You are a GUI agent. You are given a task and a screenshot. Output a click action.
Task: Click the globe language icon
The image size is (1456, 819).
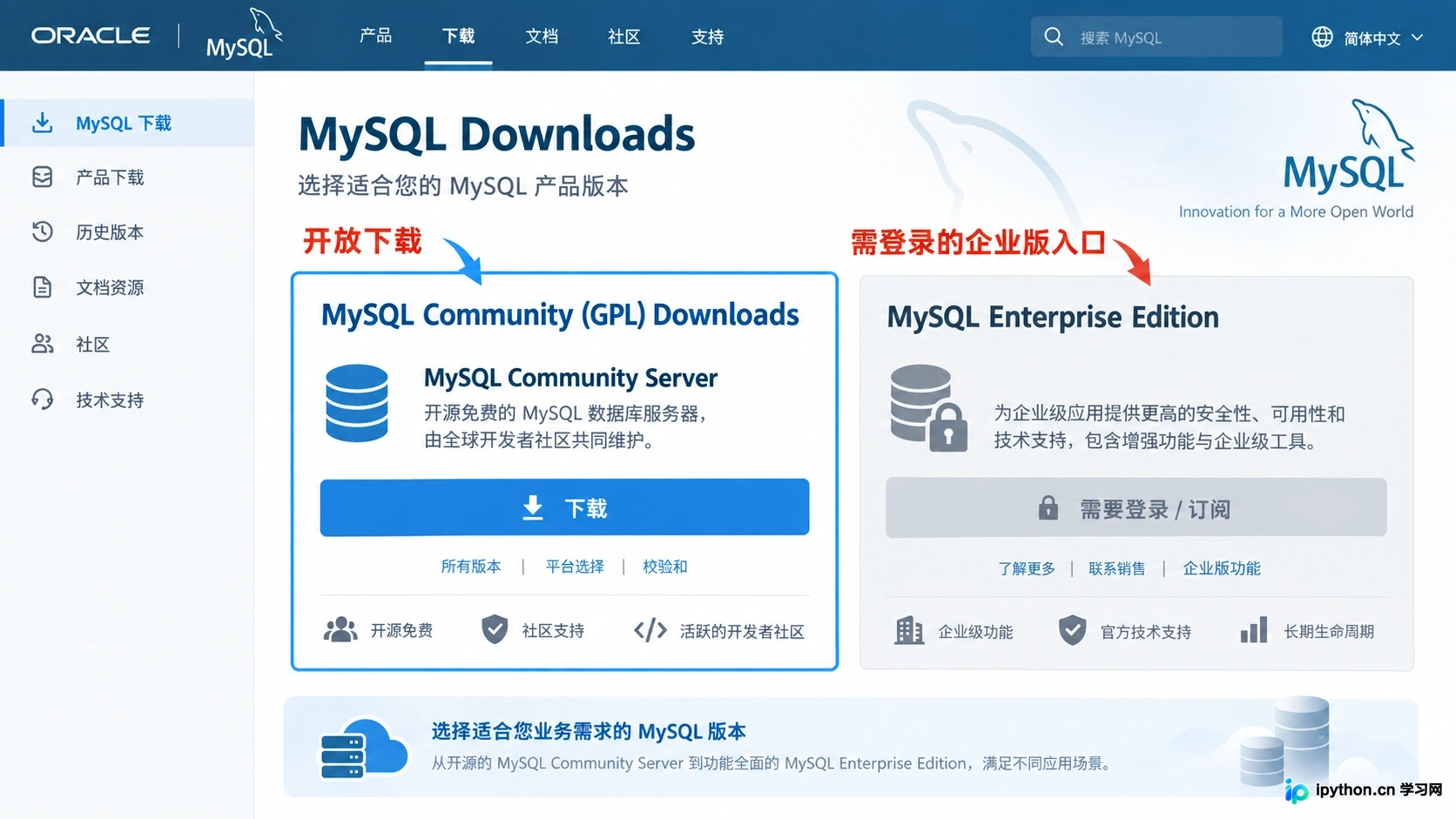coord(1322,37)
